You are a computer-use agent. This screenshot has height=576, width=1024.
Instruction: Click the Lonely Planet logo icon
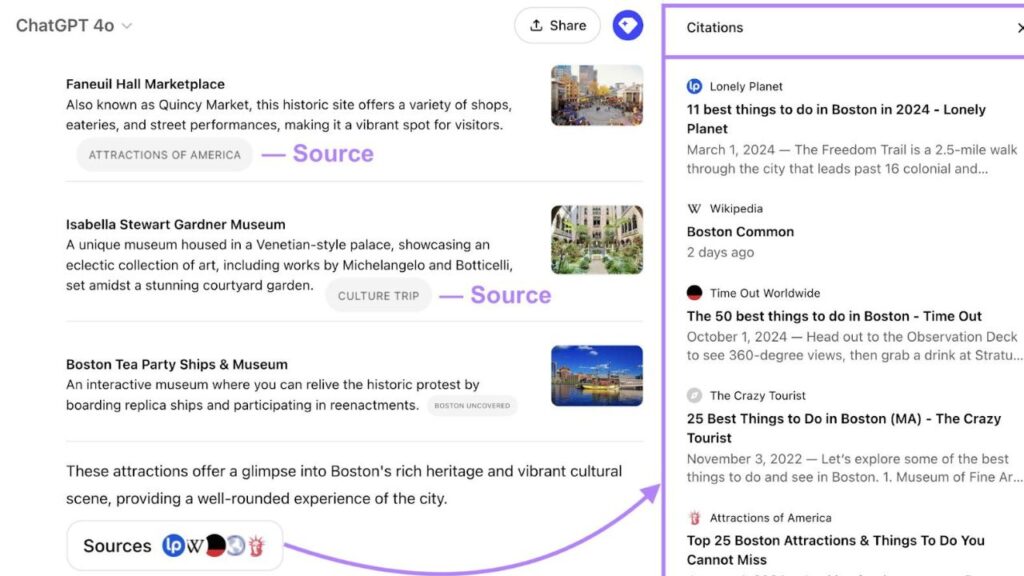pos(694,86)
